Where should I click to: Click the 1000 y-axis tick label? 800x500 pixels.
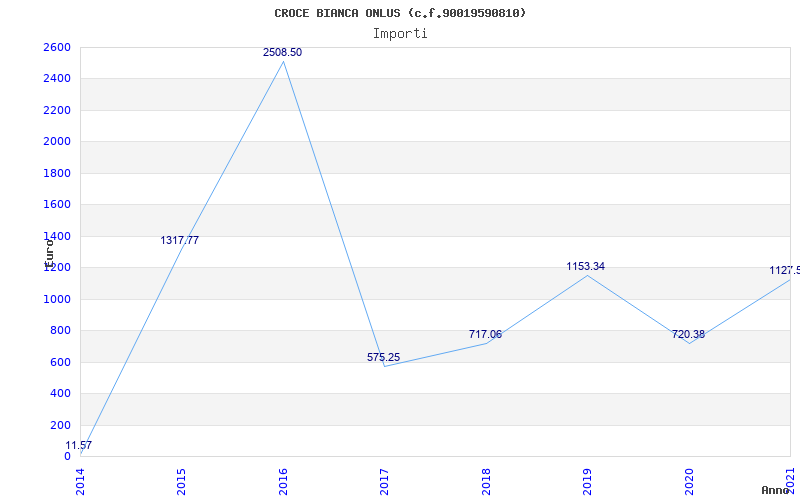coord(57,299)
